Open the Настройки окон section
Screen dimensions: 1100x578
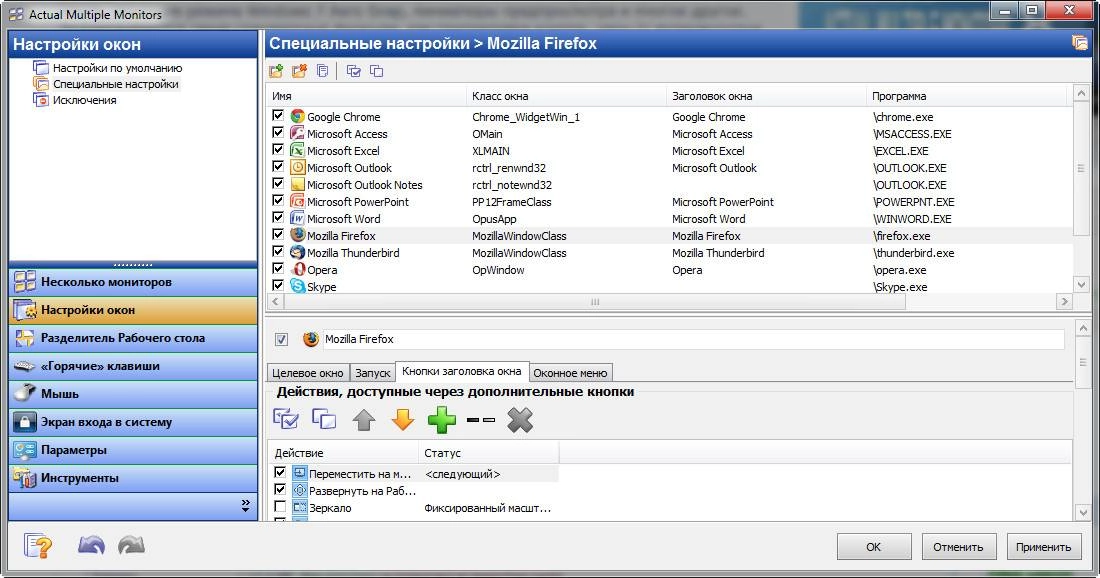[133, 310]
